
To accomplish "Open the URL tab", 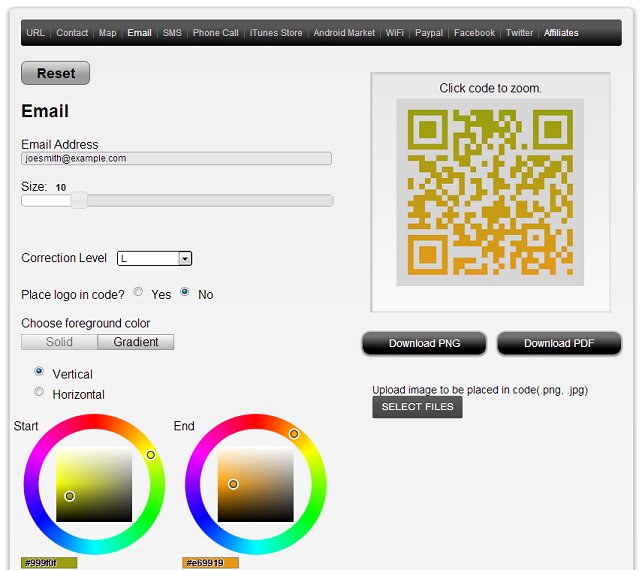I will coord(36,33).
